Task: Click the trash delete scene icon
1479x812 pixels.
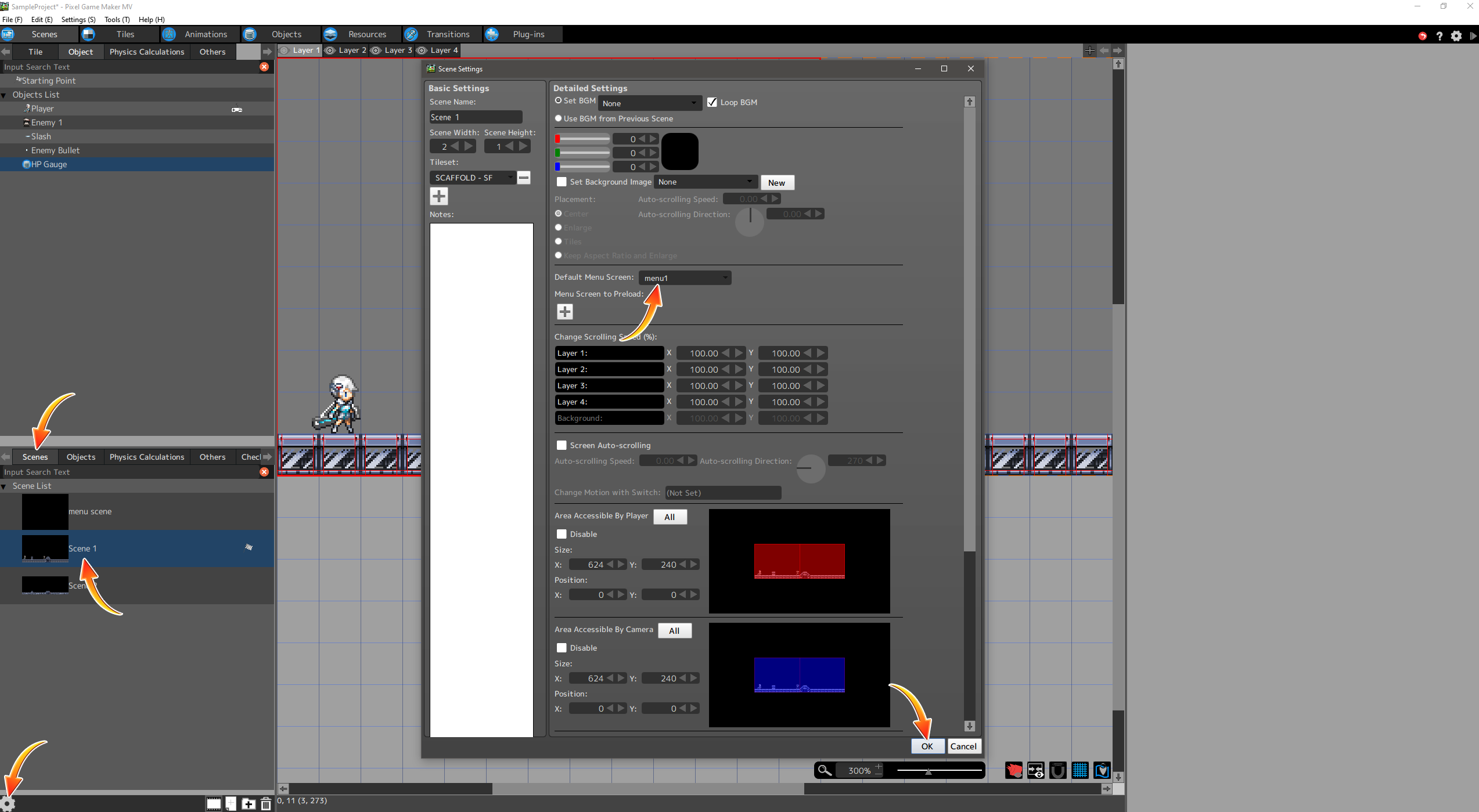Action: pos(266,804)
